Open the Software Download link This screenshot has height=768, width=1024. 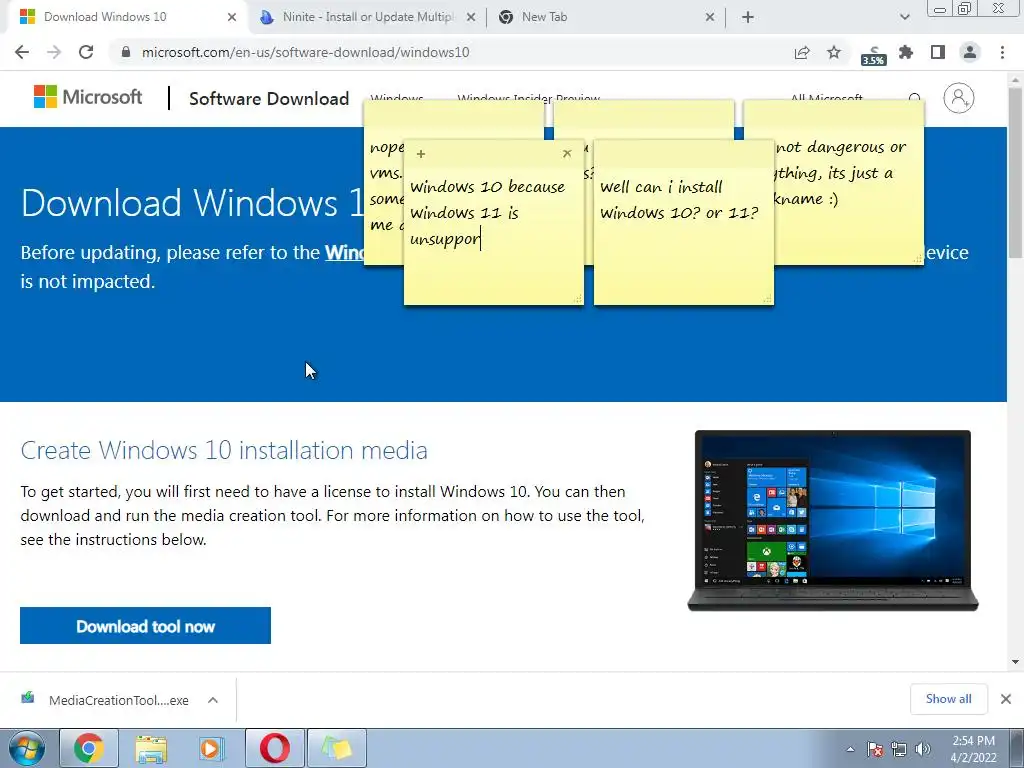coord(269,99)
